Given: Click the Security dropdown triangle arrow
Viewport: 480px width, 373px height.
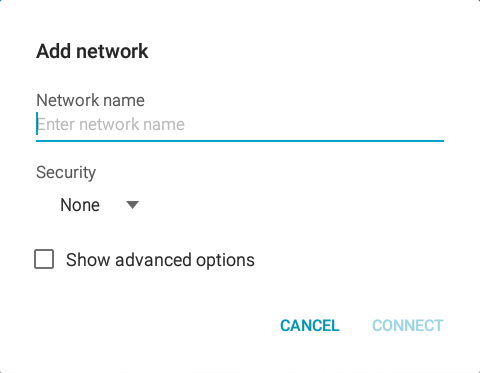Looking at the screenshot, I should pos(132,205).
